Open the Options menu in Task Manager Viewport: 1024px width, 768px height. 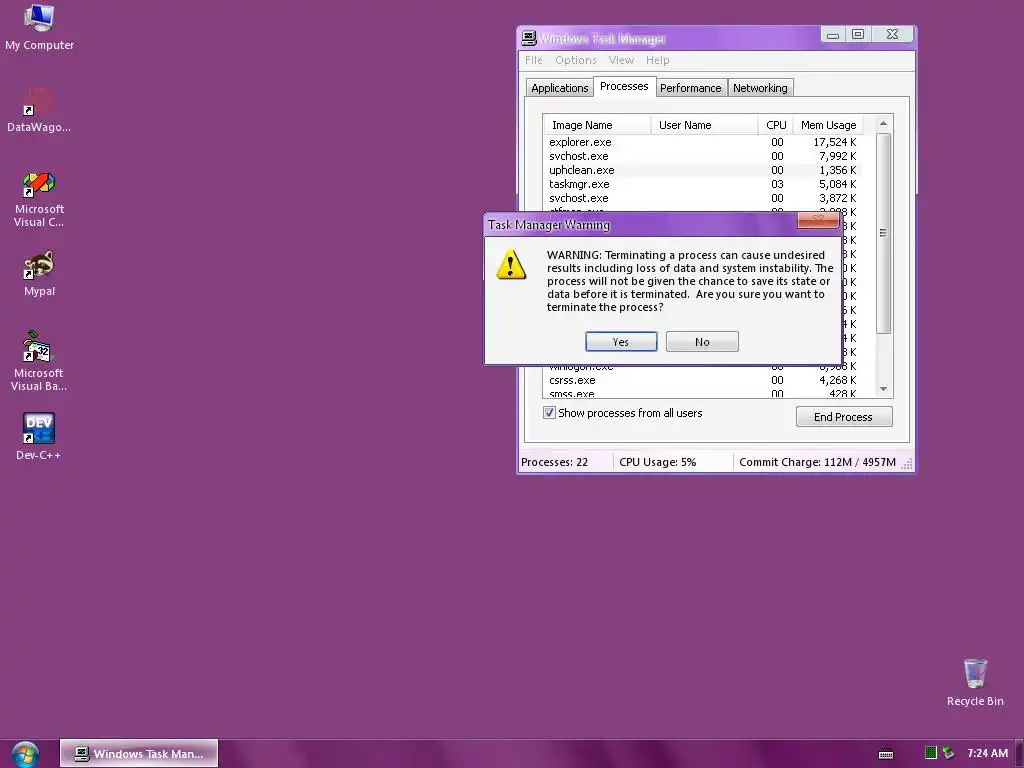tap(575, 60)
